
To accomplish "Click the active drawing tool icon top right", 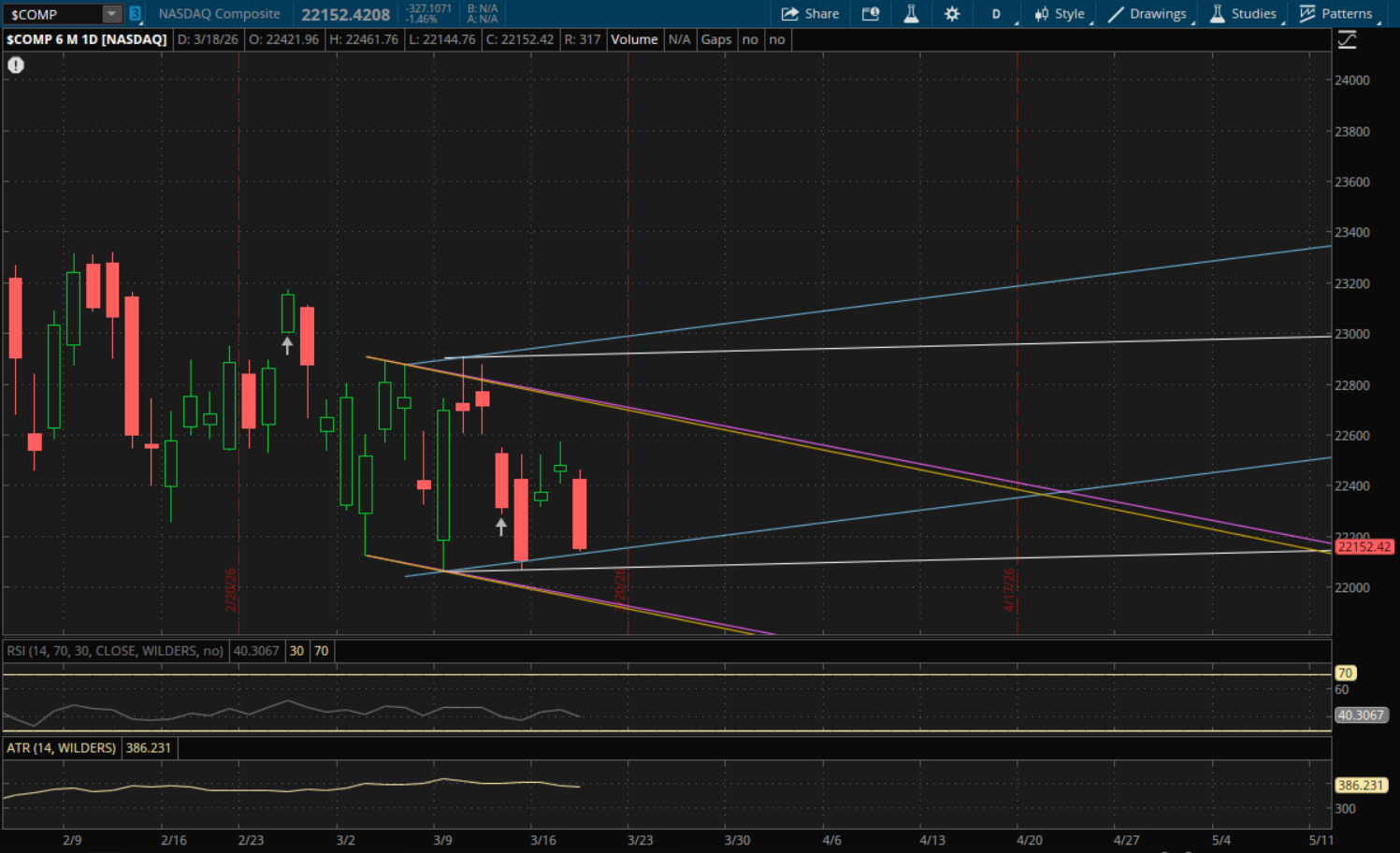I will coord(1347,40).
